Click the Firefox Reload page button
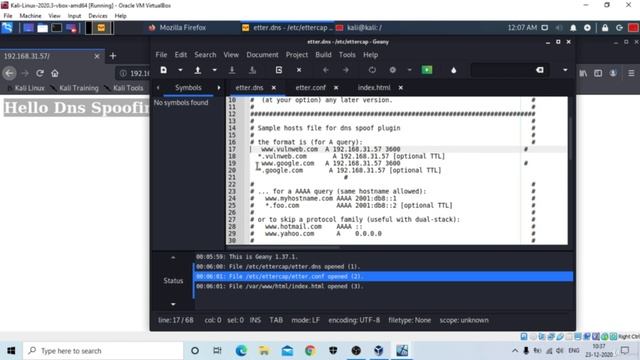This screenshot has height=360, width=640. 40,73
